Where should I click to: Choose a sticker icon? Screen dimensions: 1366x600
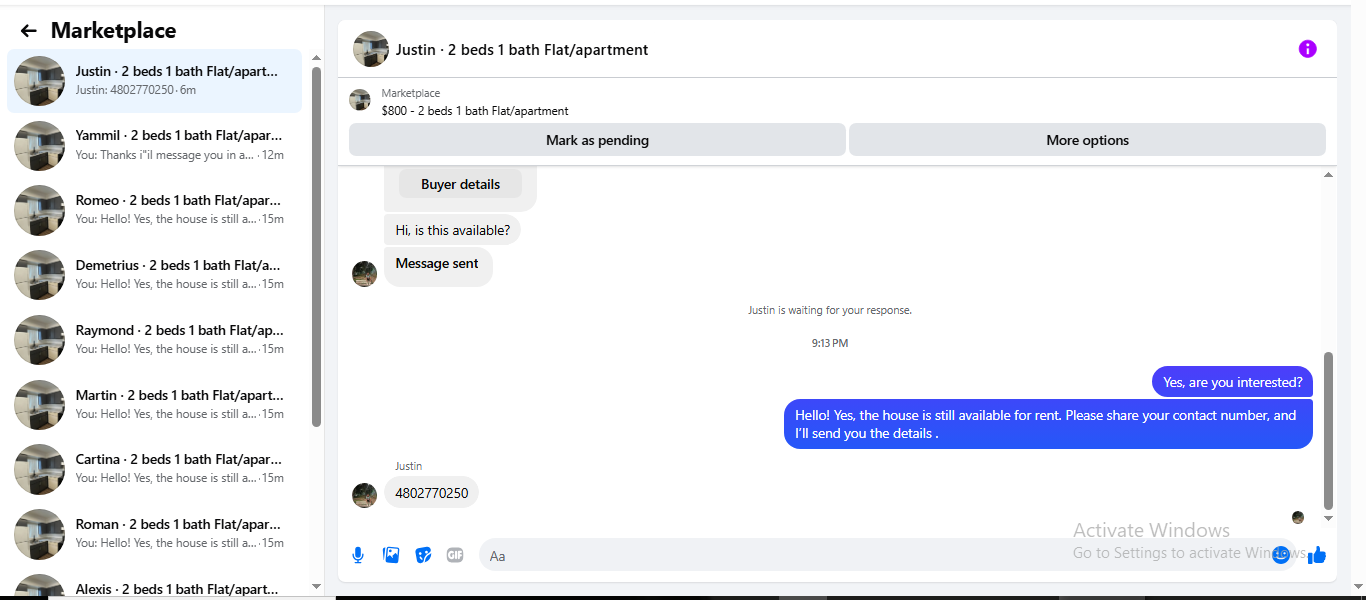click(423, 555)
